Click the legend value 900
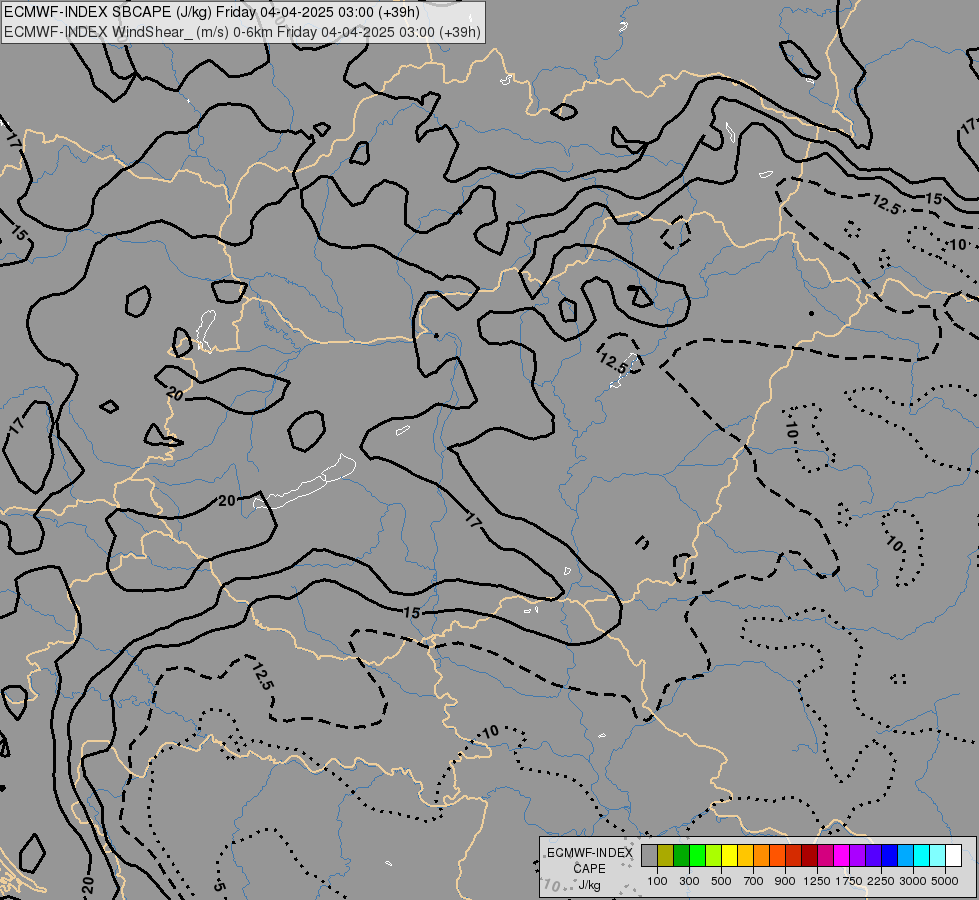The width and height of the screenshot is (979, 900). (785, 881)
